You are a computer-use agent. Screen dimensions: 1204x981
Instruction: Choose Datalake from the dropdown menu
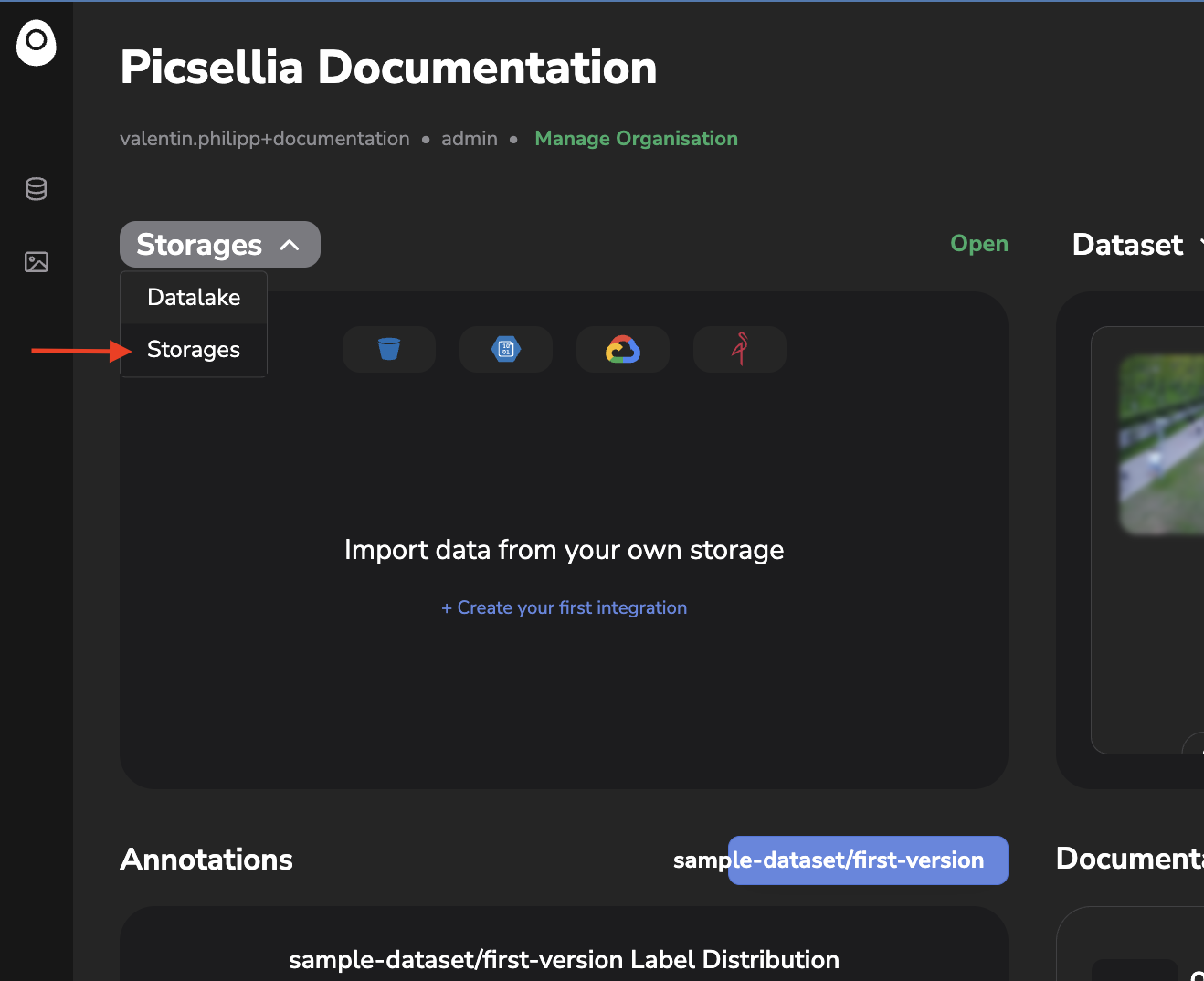click(194, 298)
